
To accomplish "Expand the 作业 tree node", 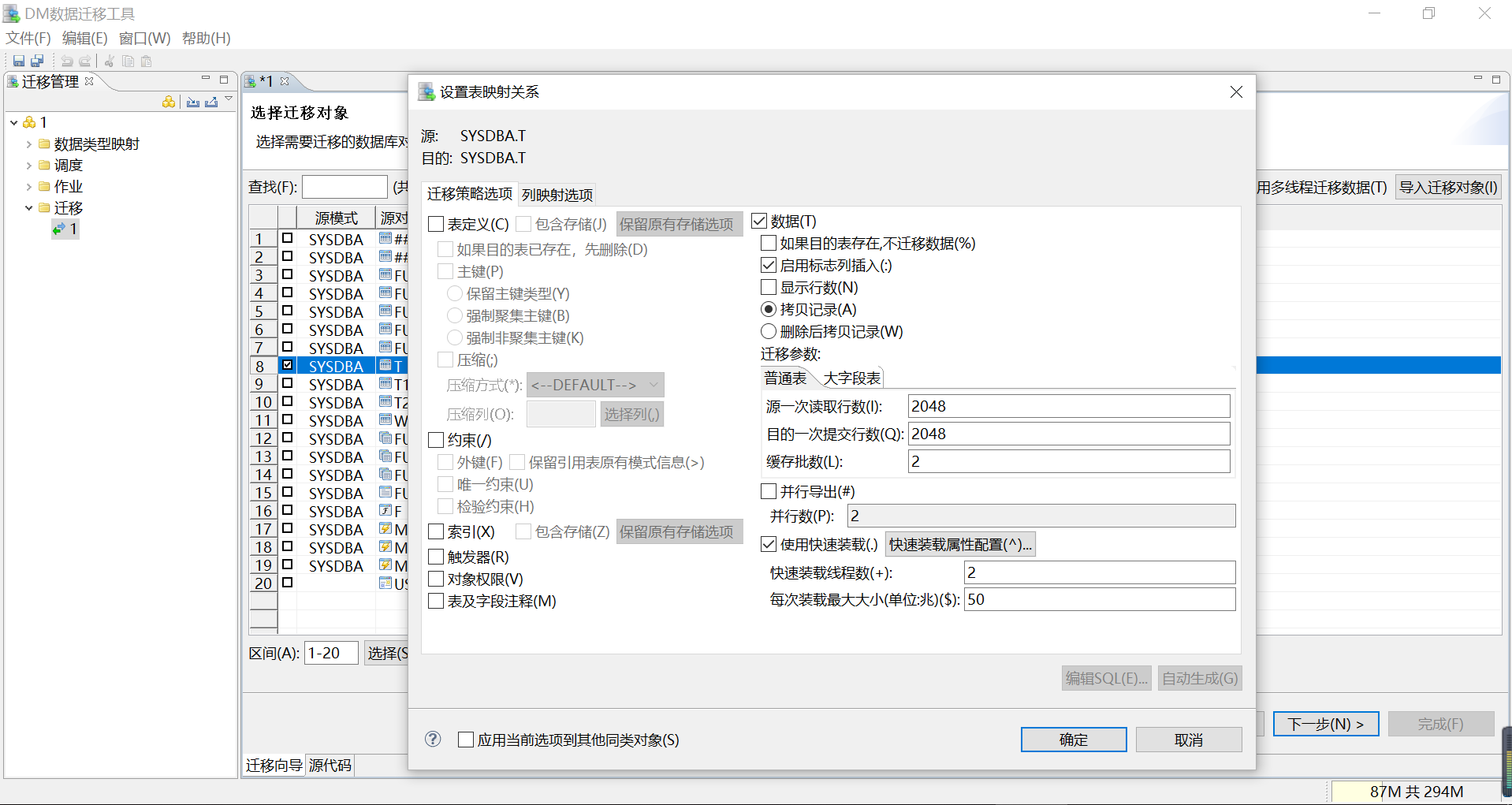I will point(29,186).
